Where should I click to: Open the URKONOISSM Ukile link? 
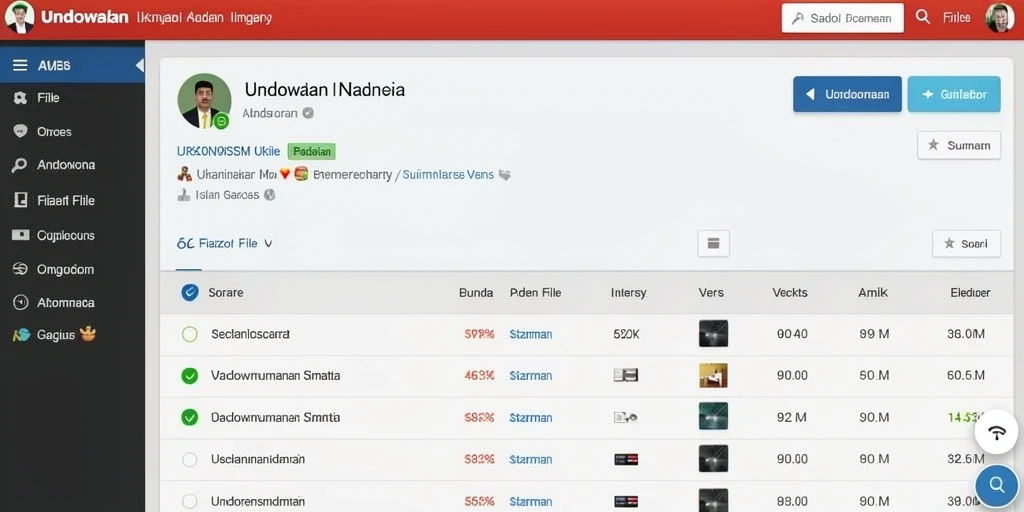[229, 152]
